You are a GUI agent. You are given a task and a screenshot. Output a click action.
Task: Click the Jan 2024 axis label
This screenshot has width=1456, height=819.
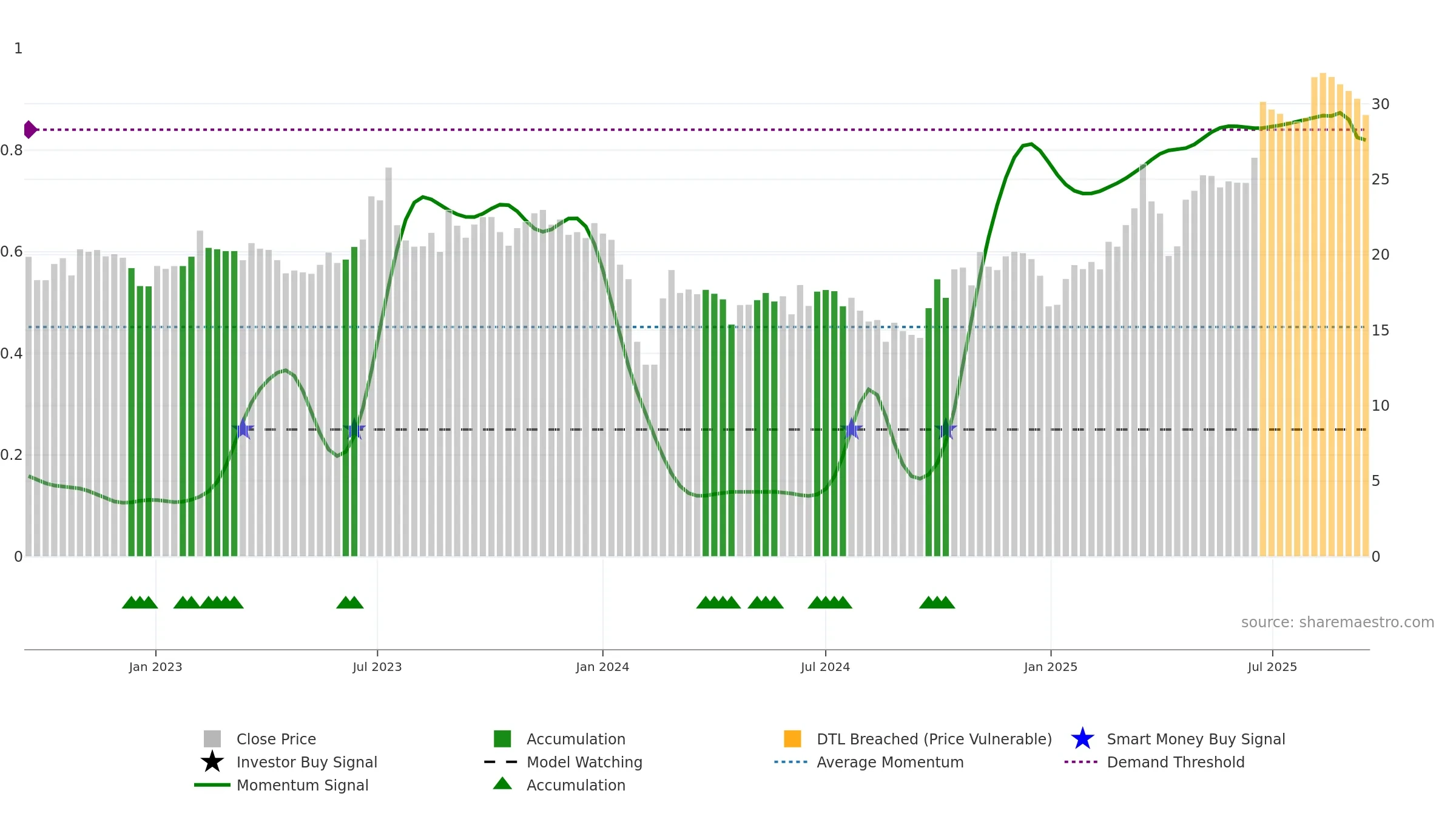click(x=602, y=667)
